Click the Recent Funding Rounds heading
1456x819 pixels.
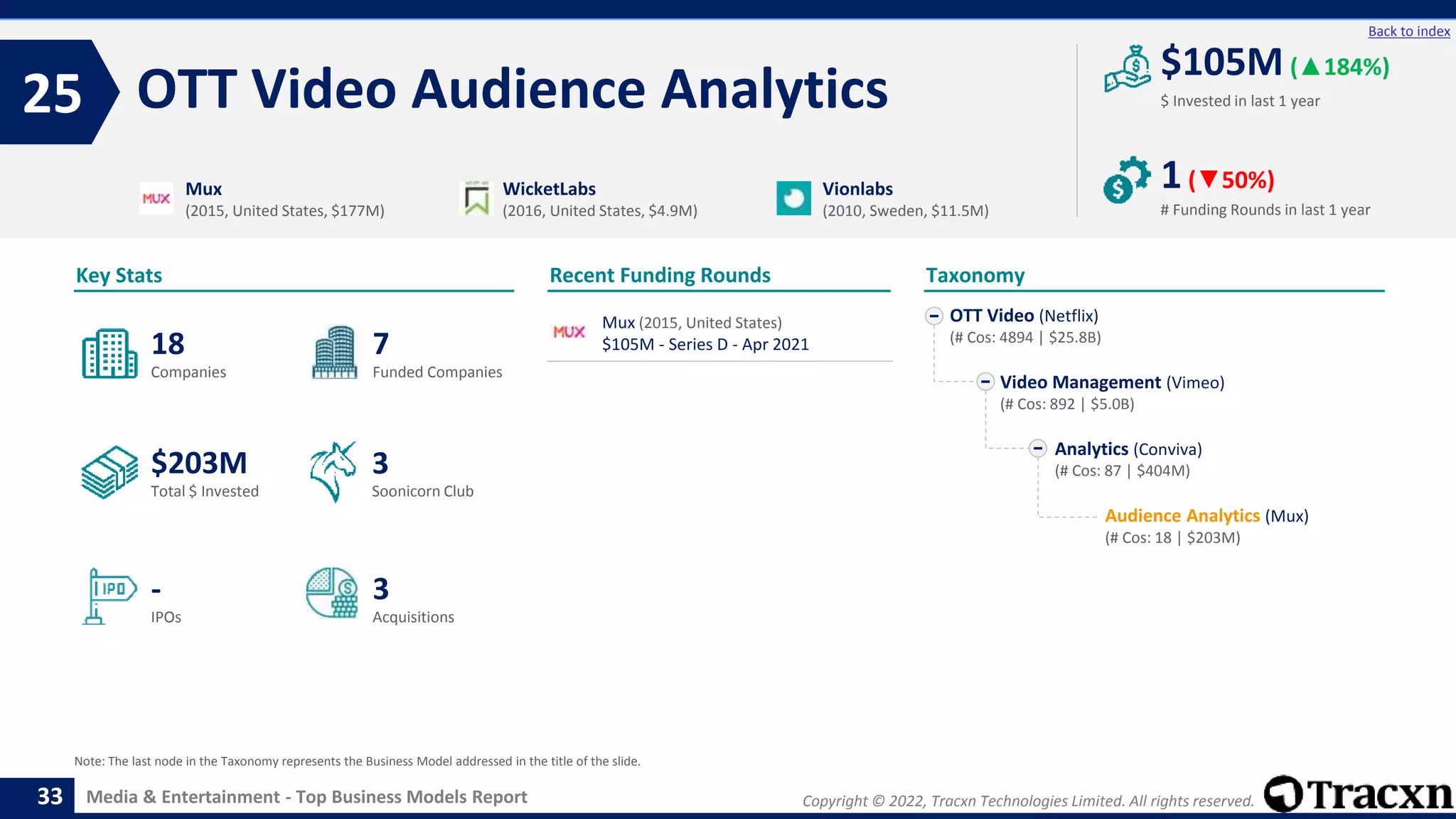[x=660, y=275]
